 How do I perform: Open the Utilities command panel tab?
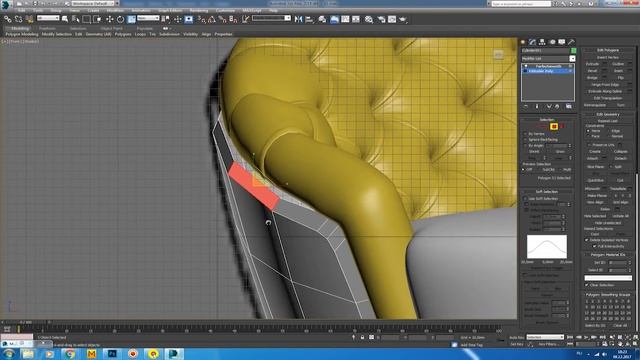(x=571, y=42)
